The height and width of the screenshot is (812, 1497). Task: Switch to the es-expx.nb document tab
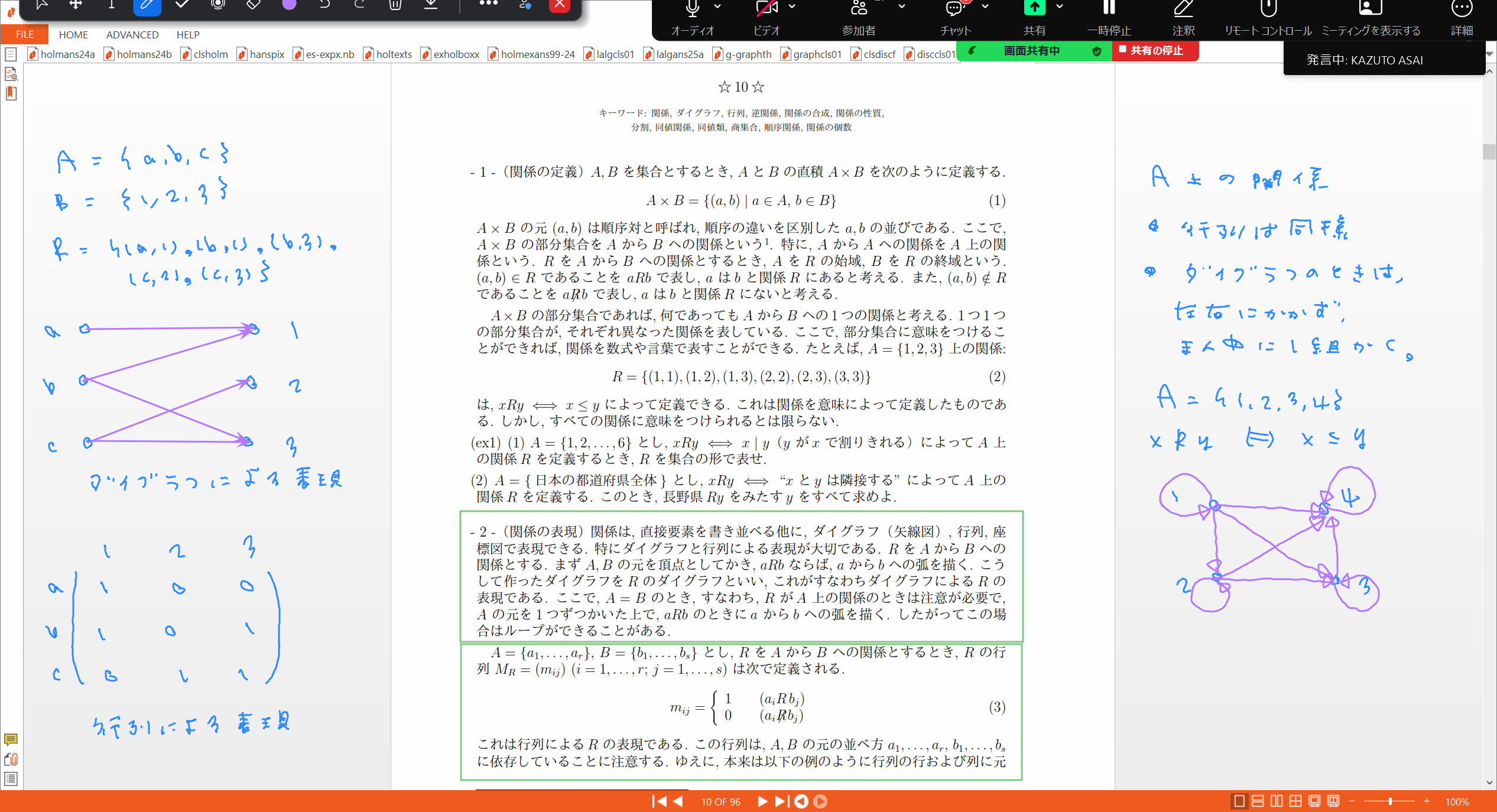(324, 54)
